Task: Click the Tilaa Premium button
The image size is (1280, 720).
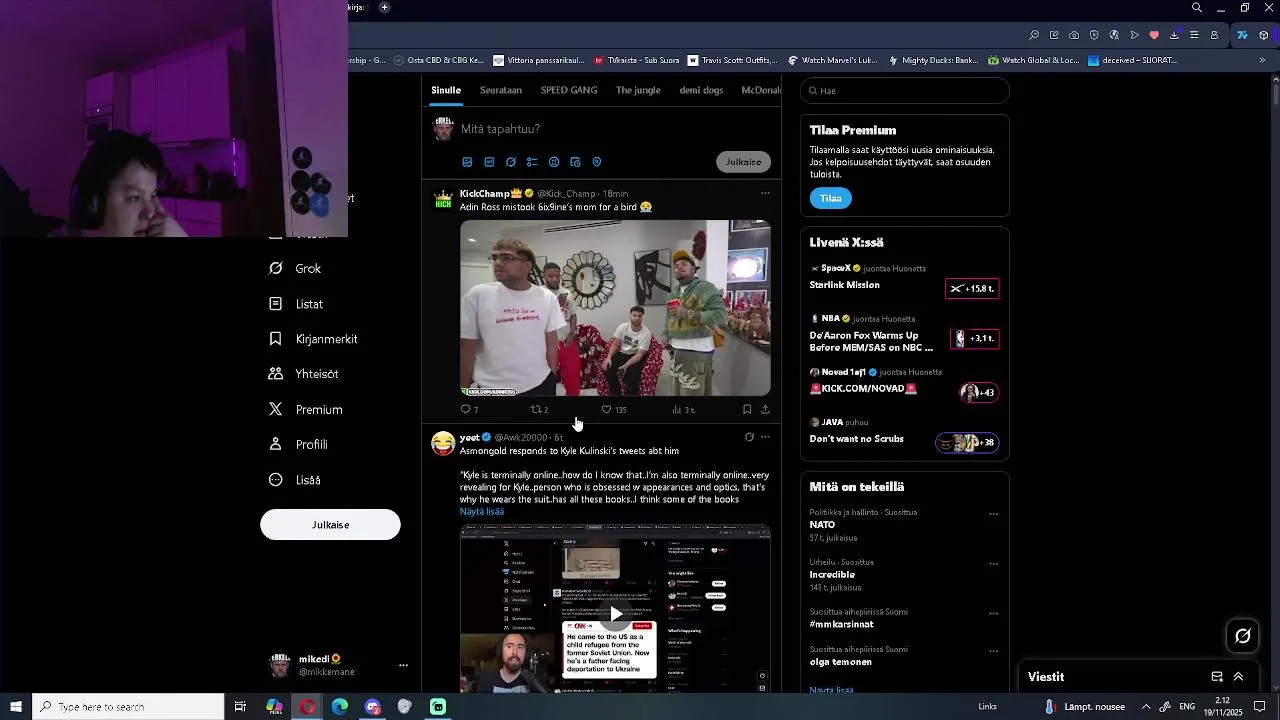Action: [831, 198]
